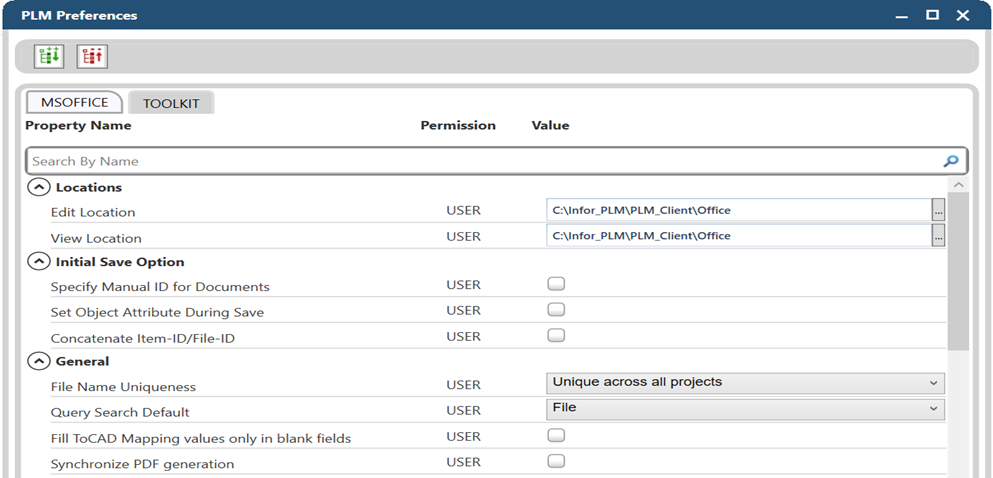Image resolution: width=993 pixels, height=478 pixels.
Task: Open the File Name Uniqueness dropdown
Action: coord(745,383)
